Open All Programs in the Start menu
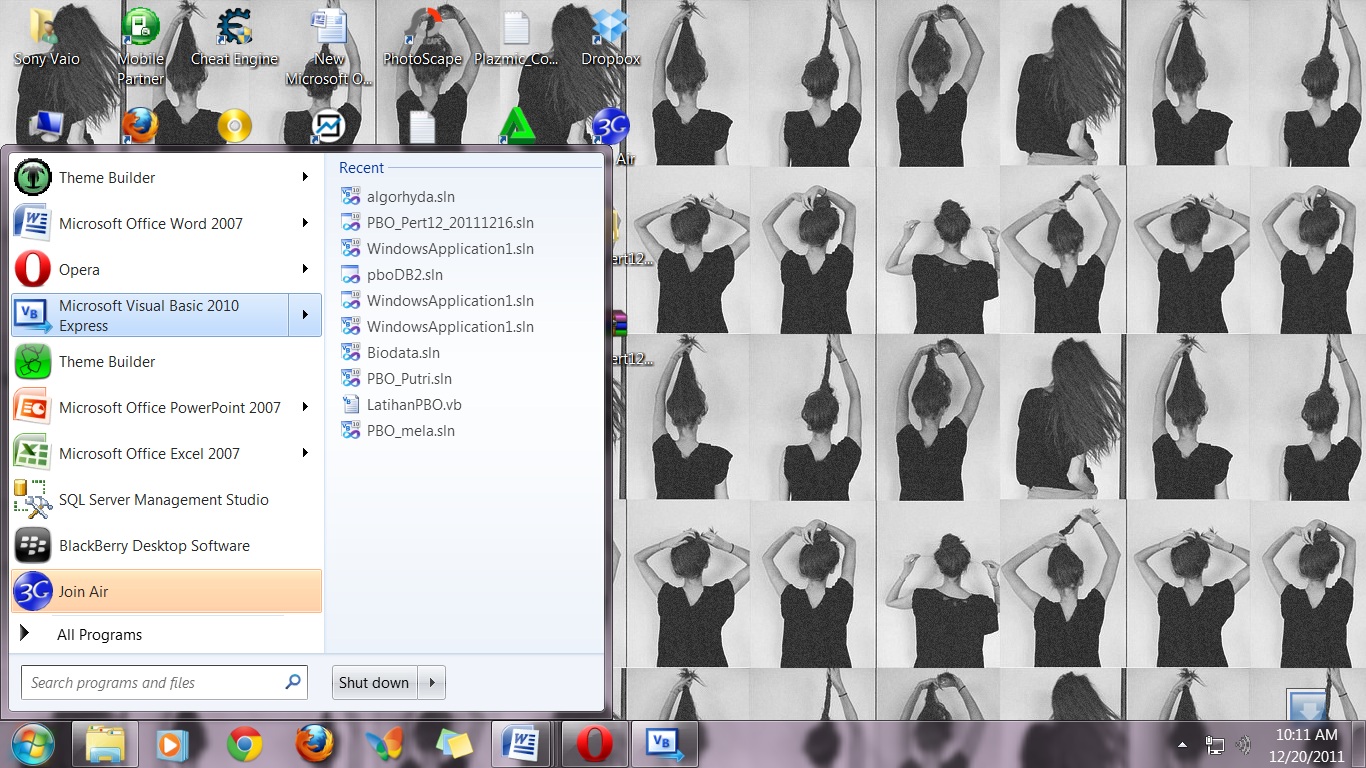Viewport: 1366px width, 768px height. click(99, 635)
